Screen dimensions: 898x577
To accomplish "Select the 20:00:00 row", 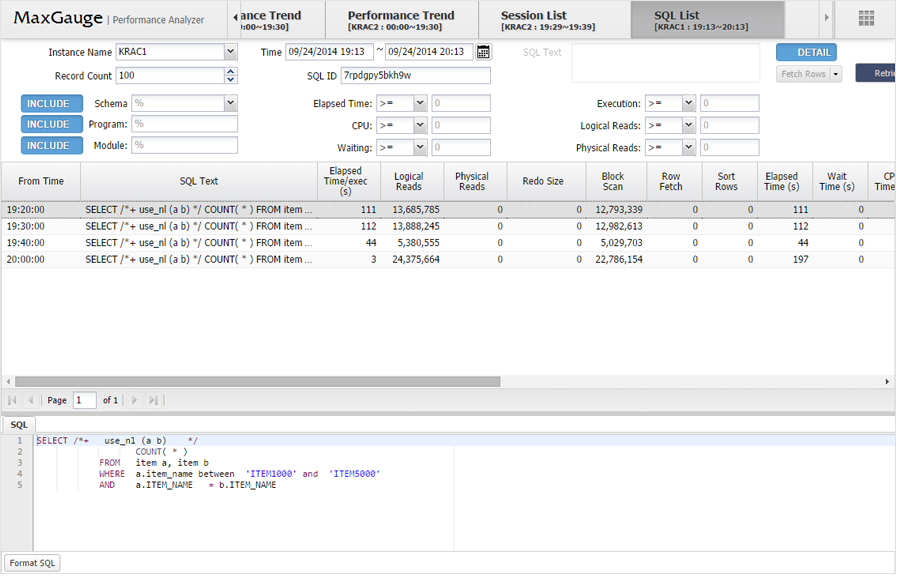I will click(448, 260).
